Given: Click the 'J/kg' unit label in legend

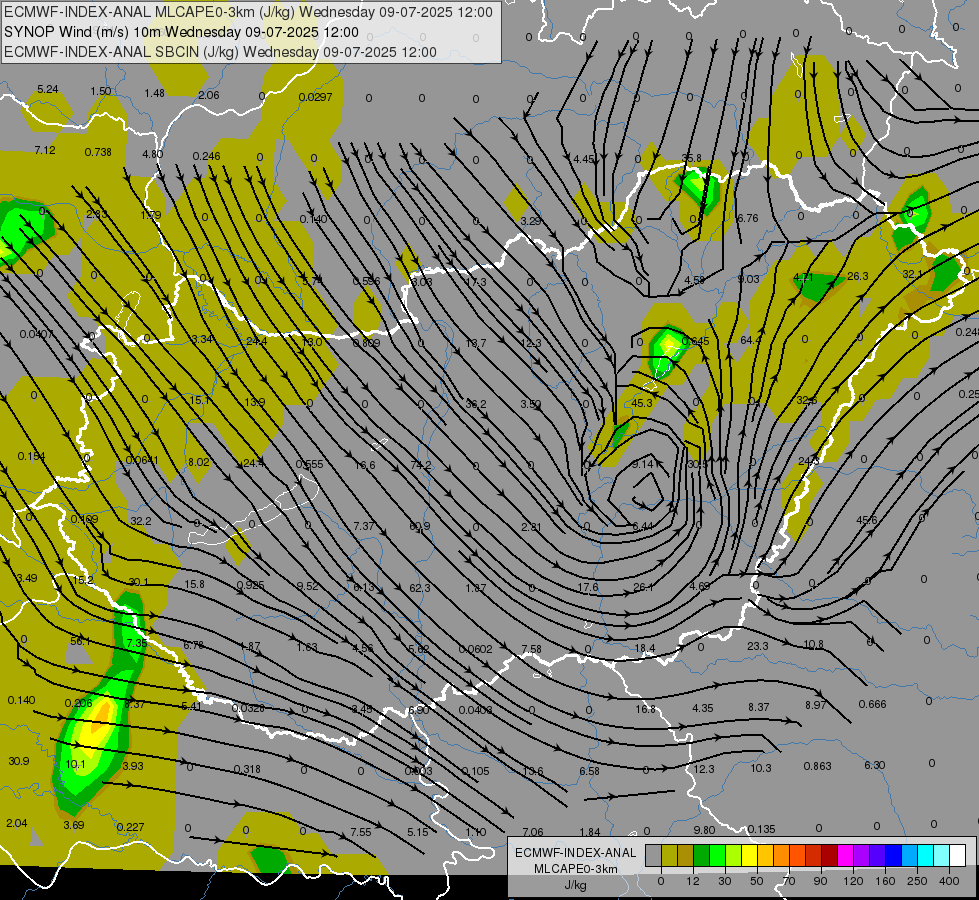Looking at the screenshot, I should [575, 885].
